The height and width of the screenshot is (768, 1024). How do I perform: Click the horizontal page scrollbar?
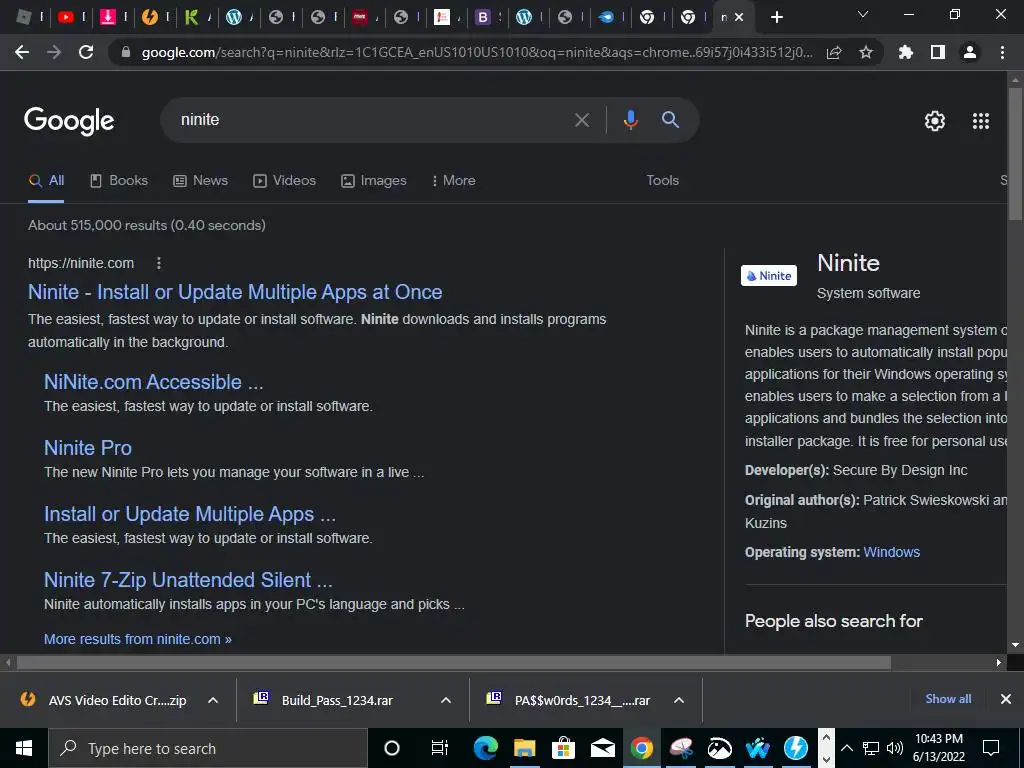[x=454, y=663]
